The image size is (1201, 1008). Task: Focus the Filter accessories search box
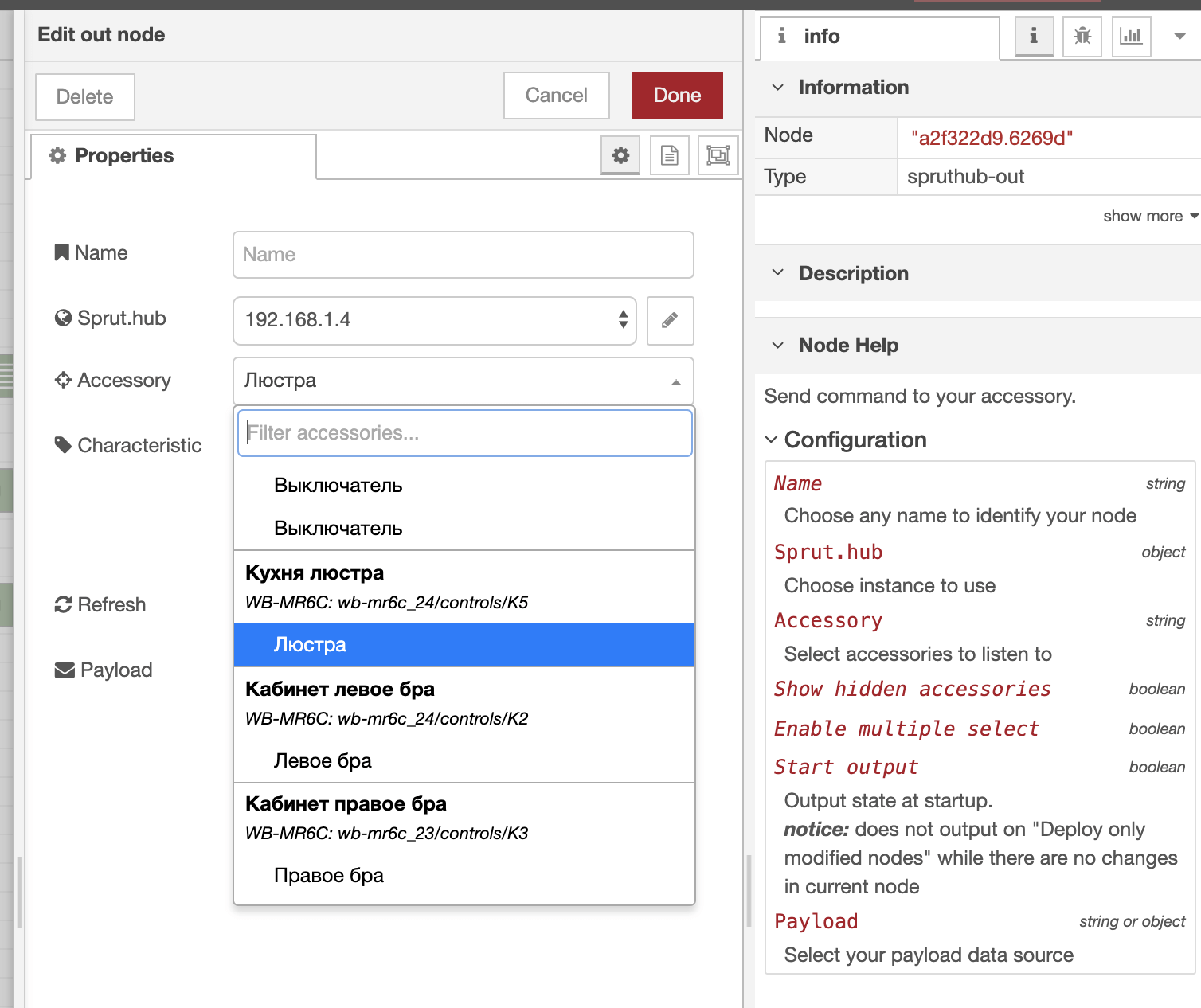pos(465,433)
